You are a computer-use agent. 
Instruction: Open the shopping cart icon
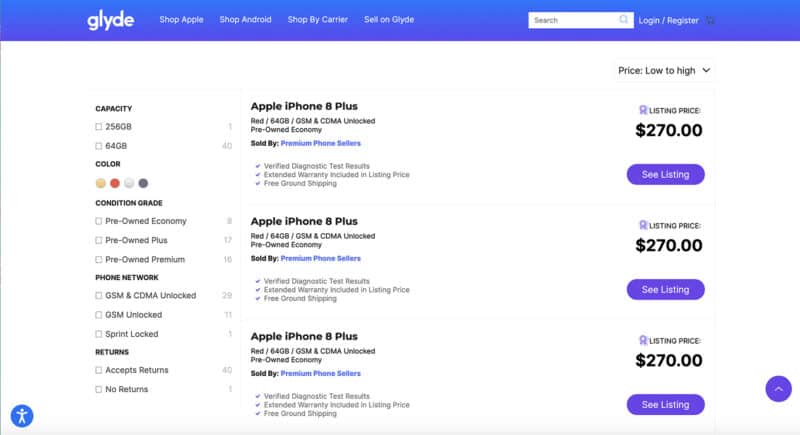[x=711, y=20]
